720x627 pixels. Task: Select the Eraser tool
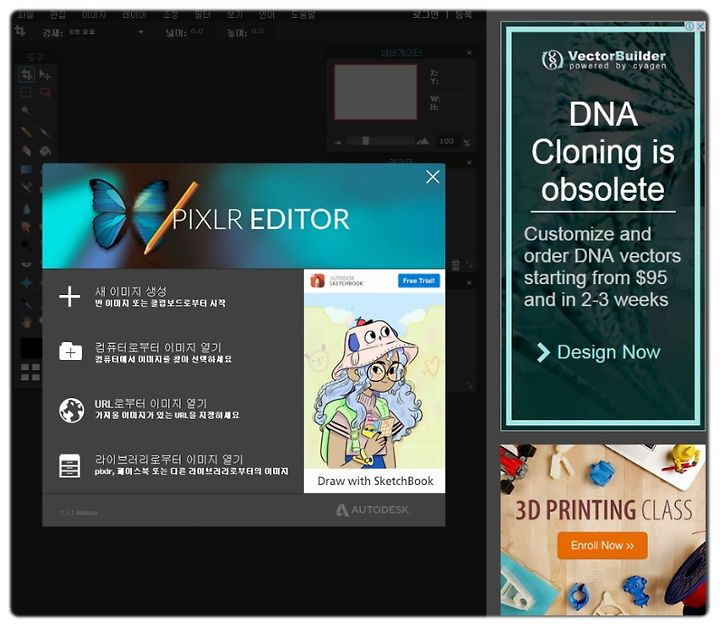click(x=26, y=151)
